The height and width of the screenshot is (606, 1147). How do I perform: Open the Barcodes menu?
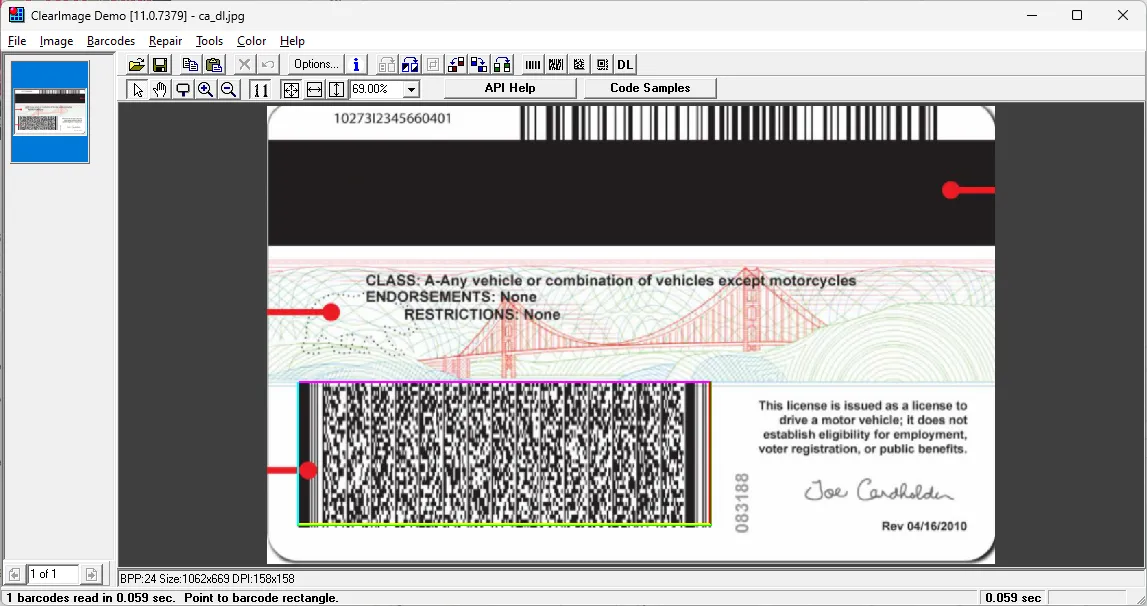point(110,41)
